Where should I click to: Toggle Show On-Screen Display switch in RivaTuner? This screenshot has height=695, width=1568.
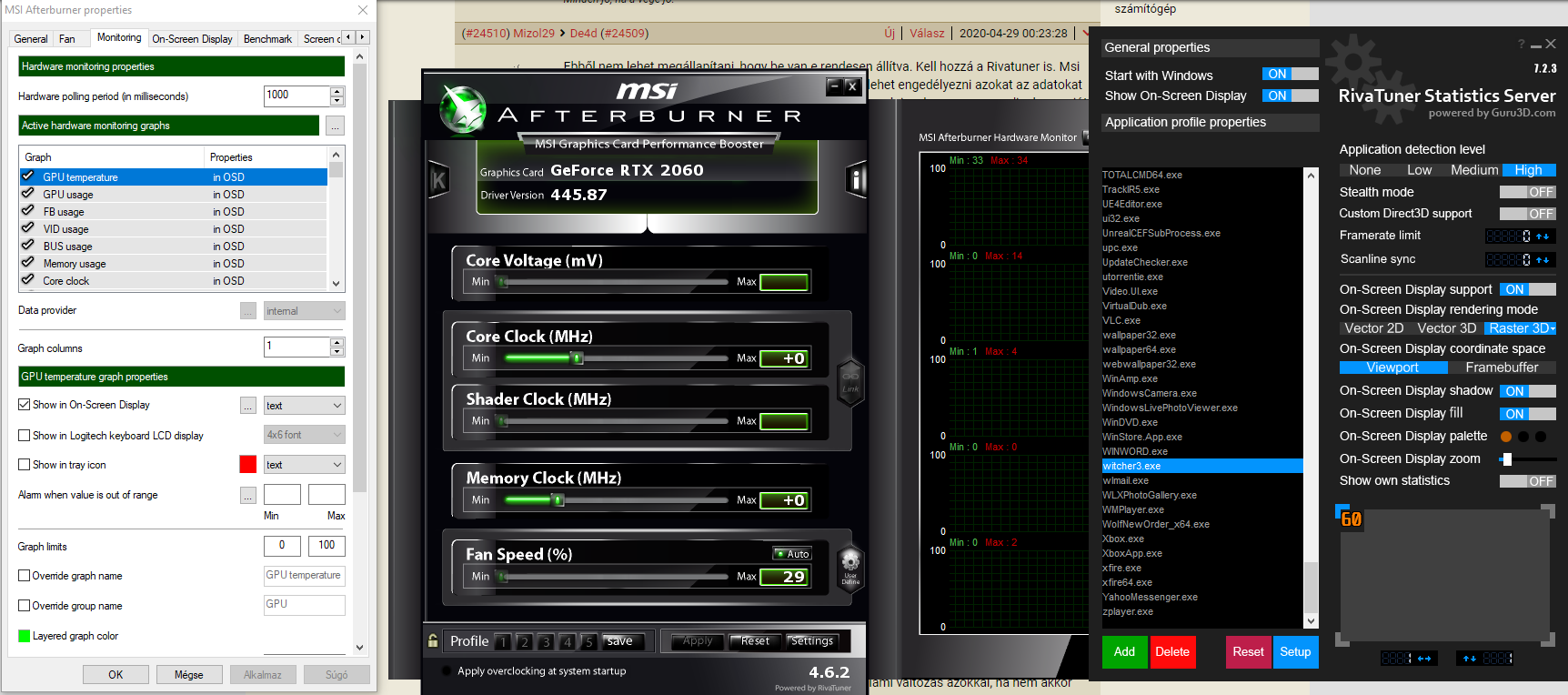[1290, 96]
